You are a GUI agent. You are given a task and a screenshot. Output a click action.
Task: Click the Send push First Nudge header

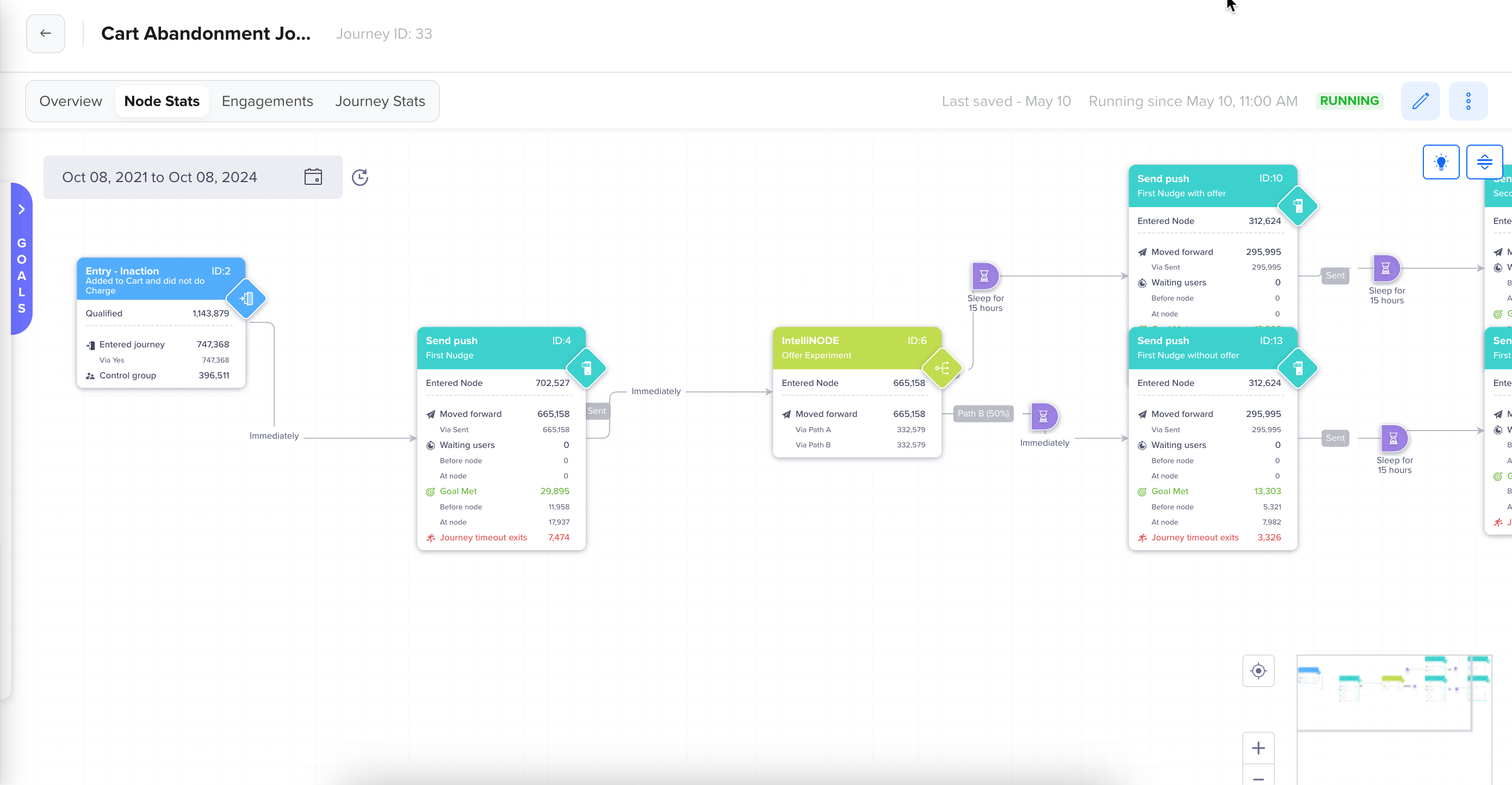501,348
